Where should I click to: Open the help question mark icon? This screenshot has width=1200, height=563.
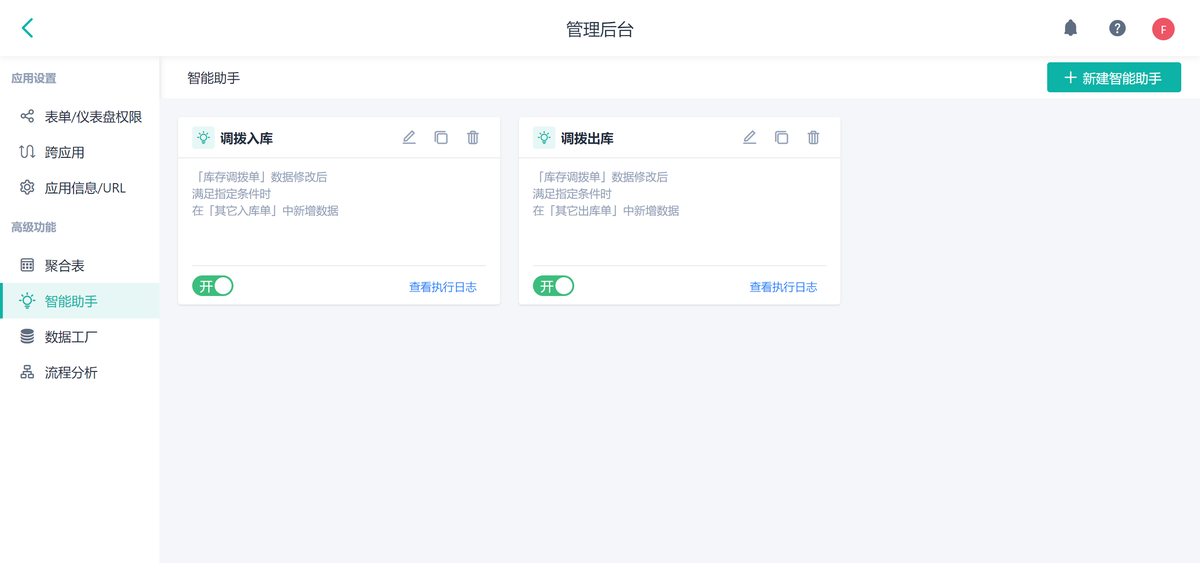[x=1117, y=28]
